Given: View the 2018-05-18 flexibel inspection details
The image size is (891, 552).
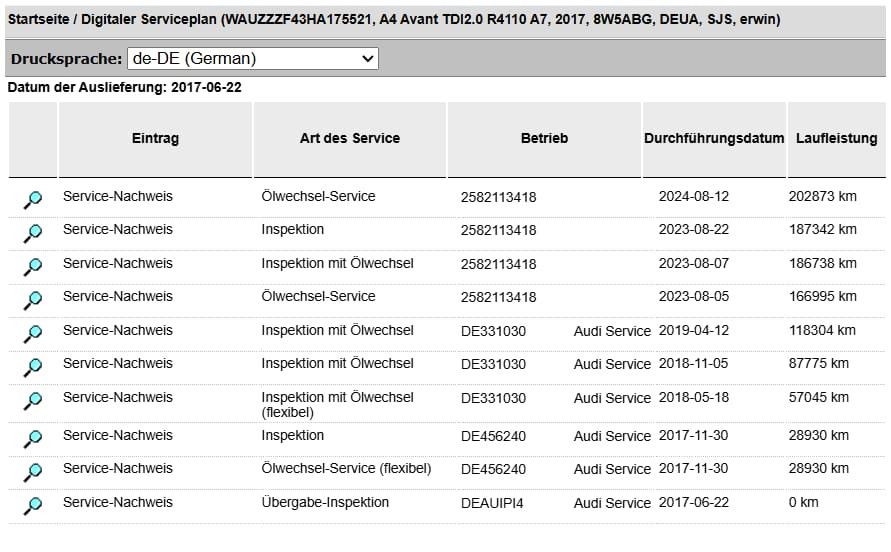Looking at the screenshot, I should pos(33,401).
